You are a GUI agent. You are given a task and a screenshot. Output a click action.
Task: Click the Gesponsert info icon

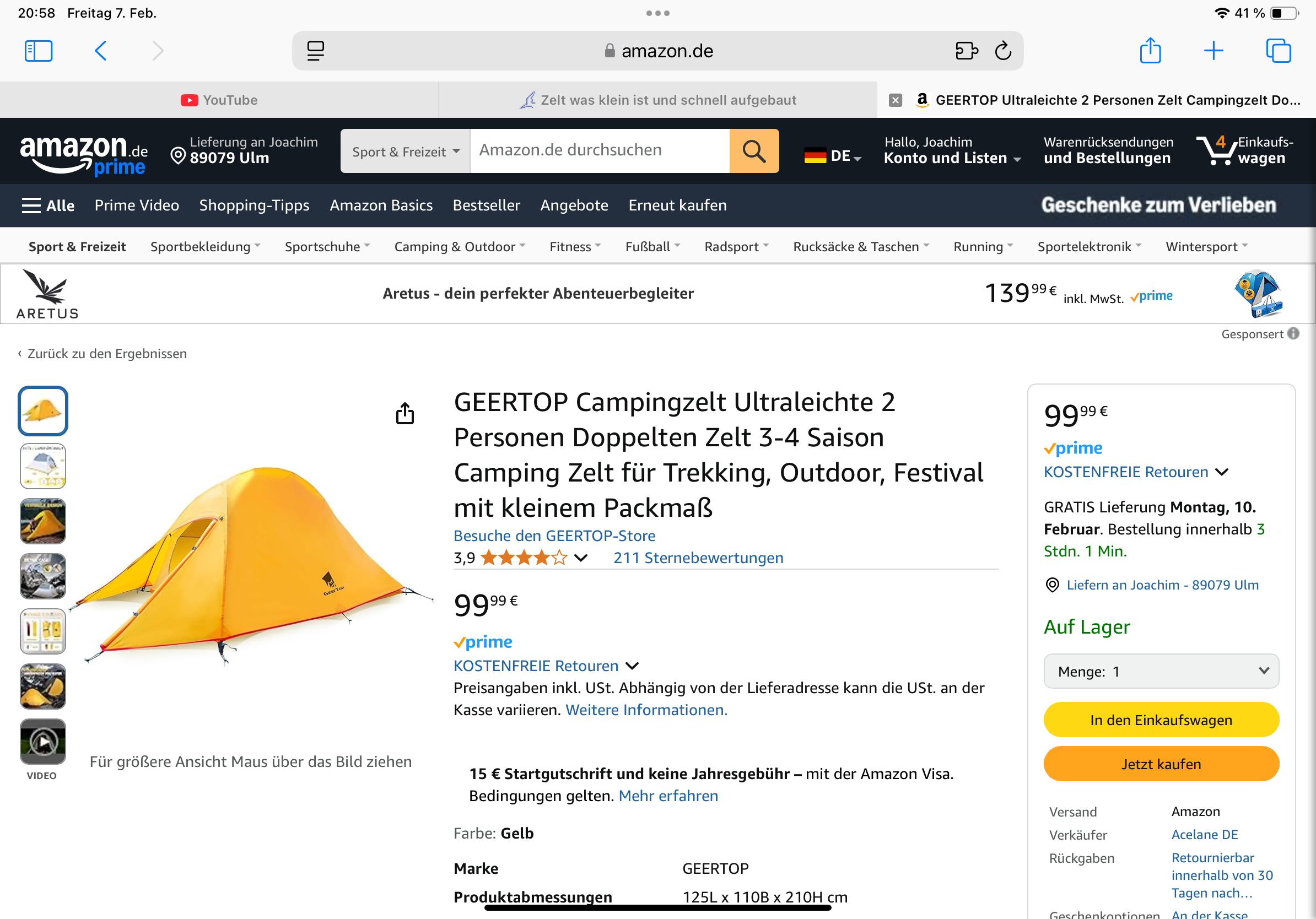tap(1293, 333)
